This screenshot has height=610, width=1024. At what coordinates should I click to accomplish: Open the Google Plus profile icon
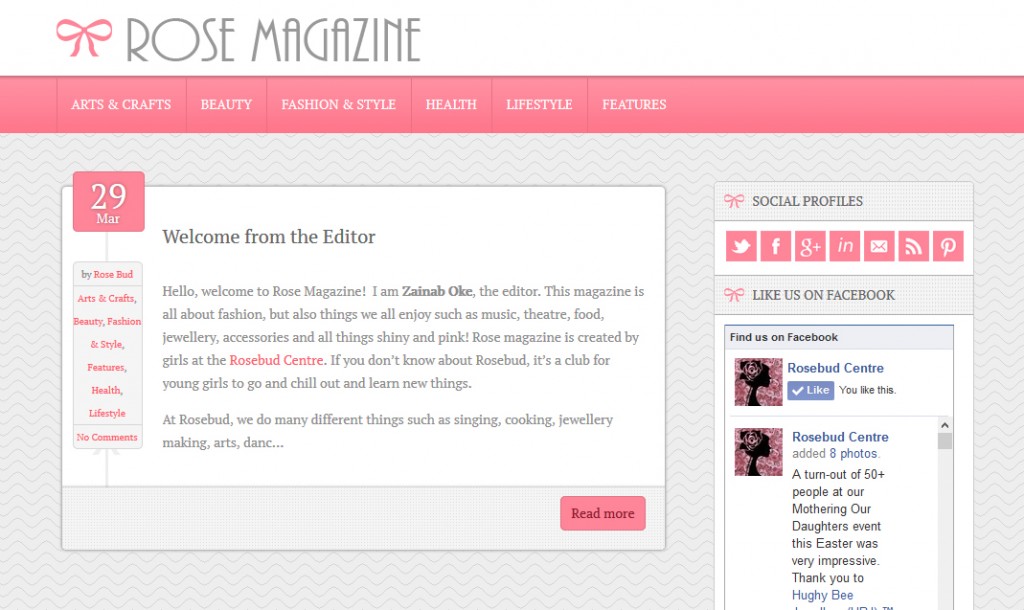810,246
